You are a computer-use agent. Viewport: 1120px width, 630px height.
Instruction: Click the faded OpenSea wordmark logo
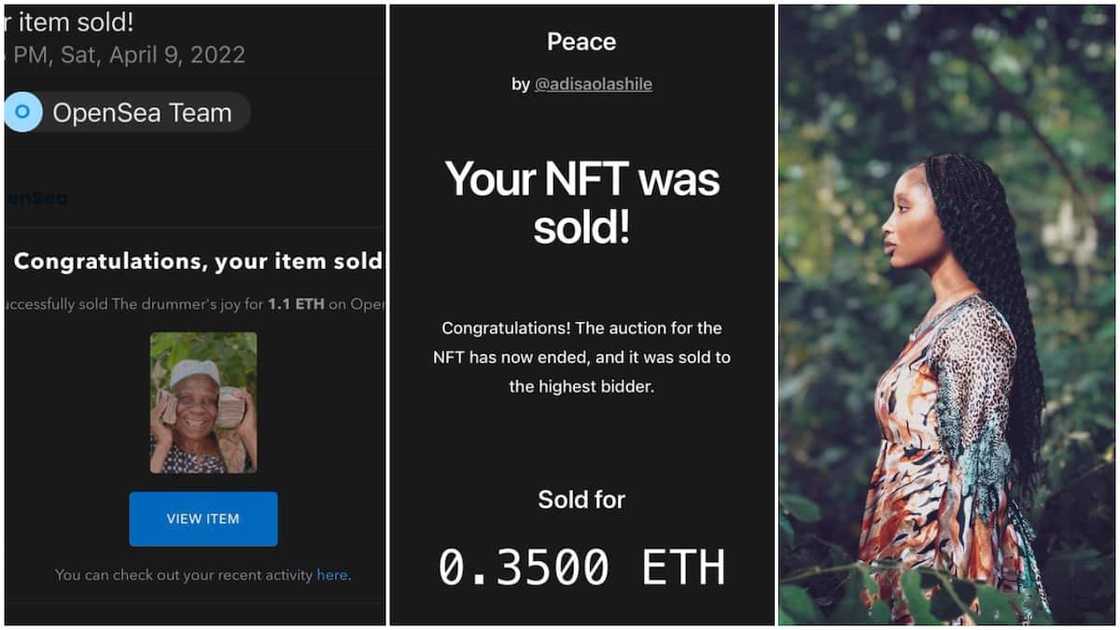pyautogui.click(x=35, y=197)
